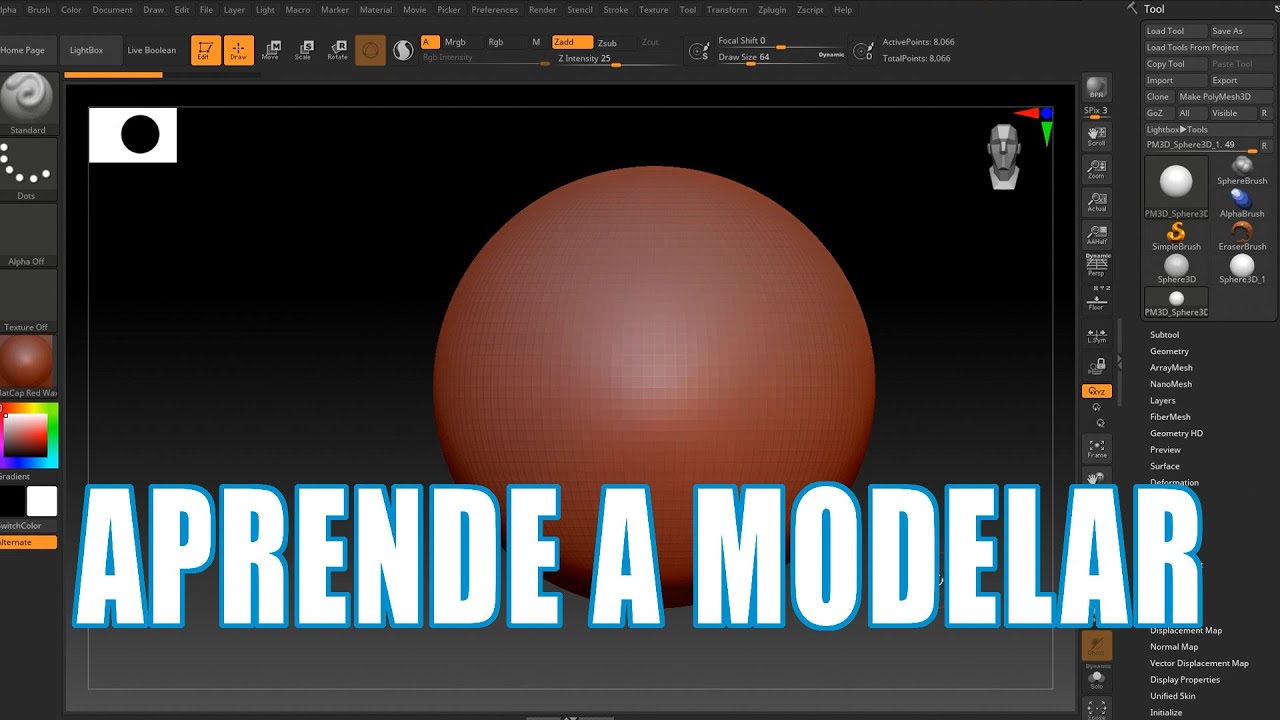Toggle the Gizmo 3D circle icon

coord(370,50)
